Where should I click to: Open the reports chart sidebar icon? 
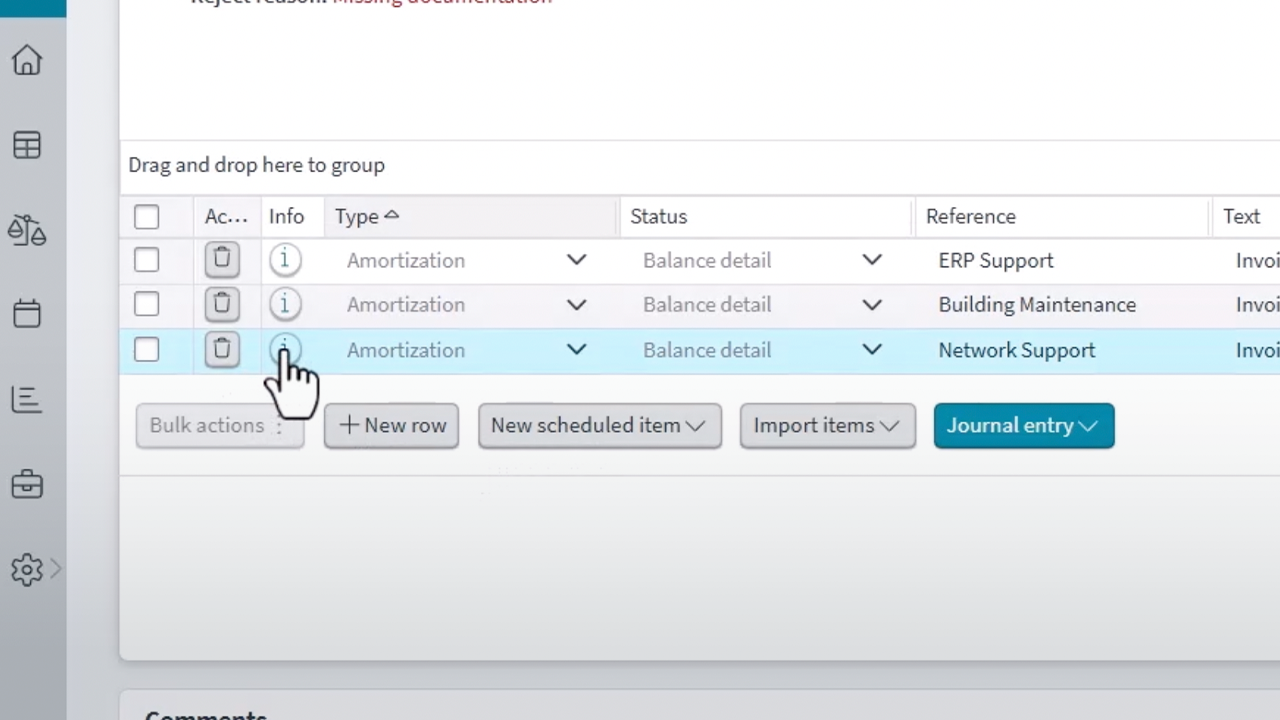pyautogui.click(x=27, y=400)
